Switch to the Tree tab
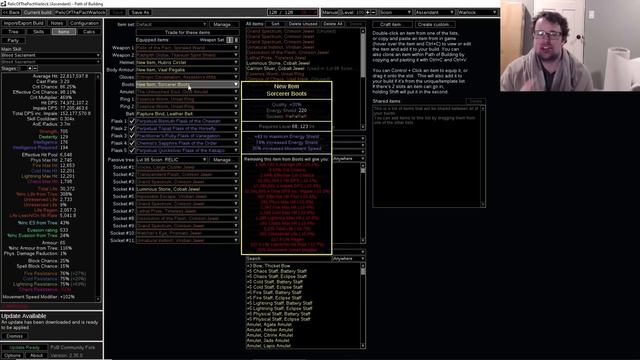640x360 pixels. coord(13,32)
